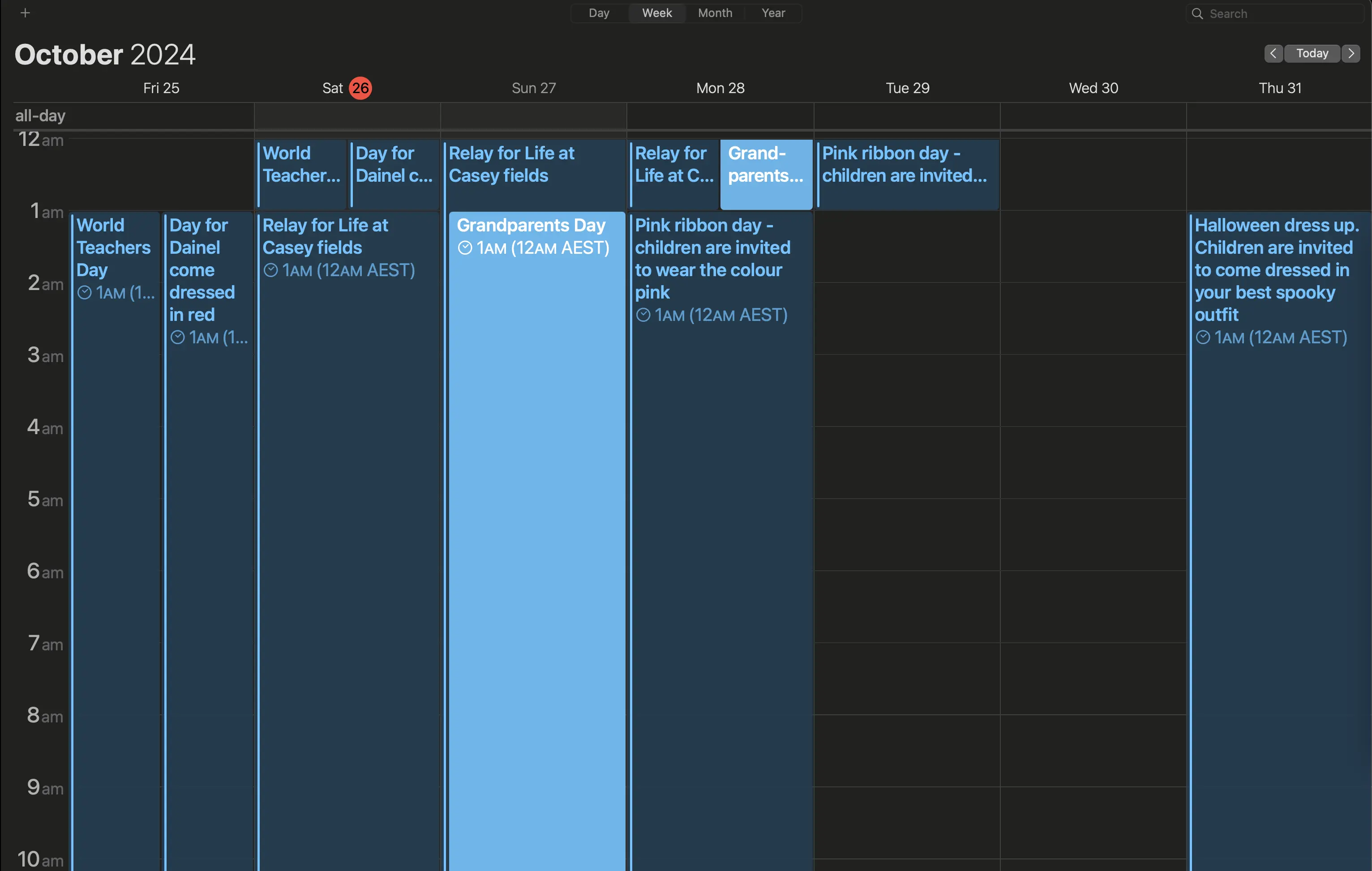Click the Today button
The image size is (1372, 871).
pos(1312,53)
